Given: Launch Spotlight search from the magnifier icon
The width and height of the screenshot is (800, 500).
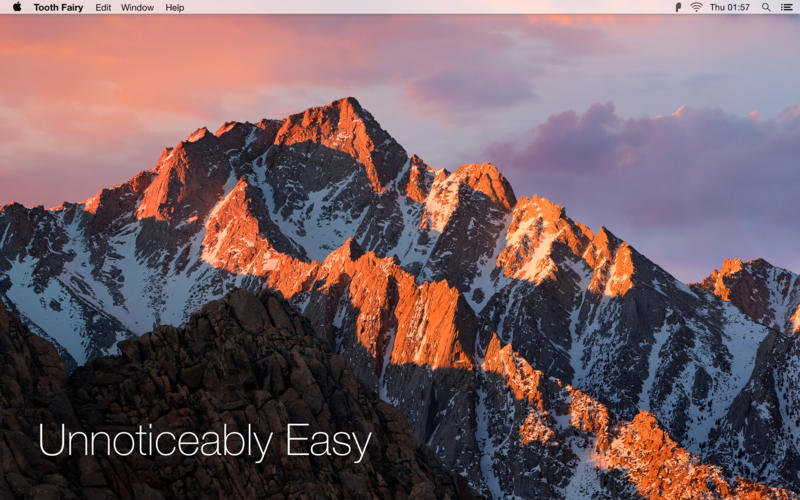Looking at the screenshot, I should pos(766,7).
